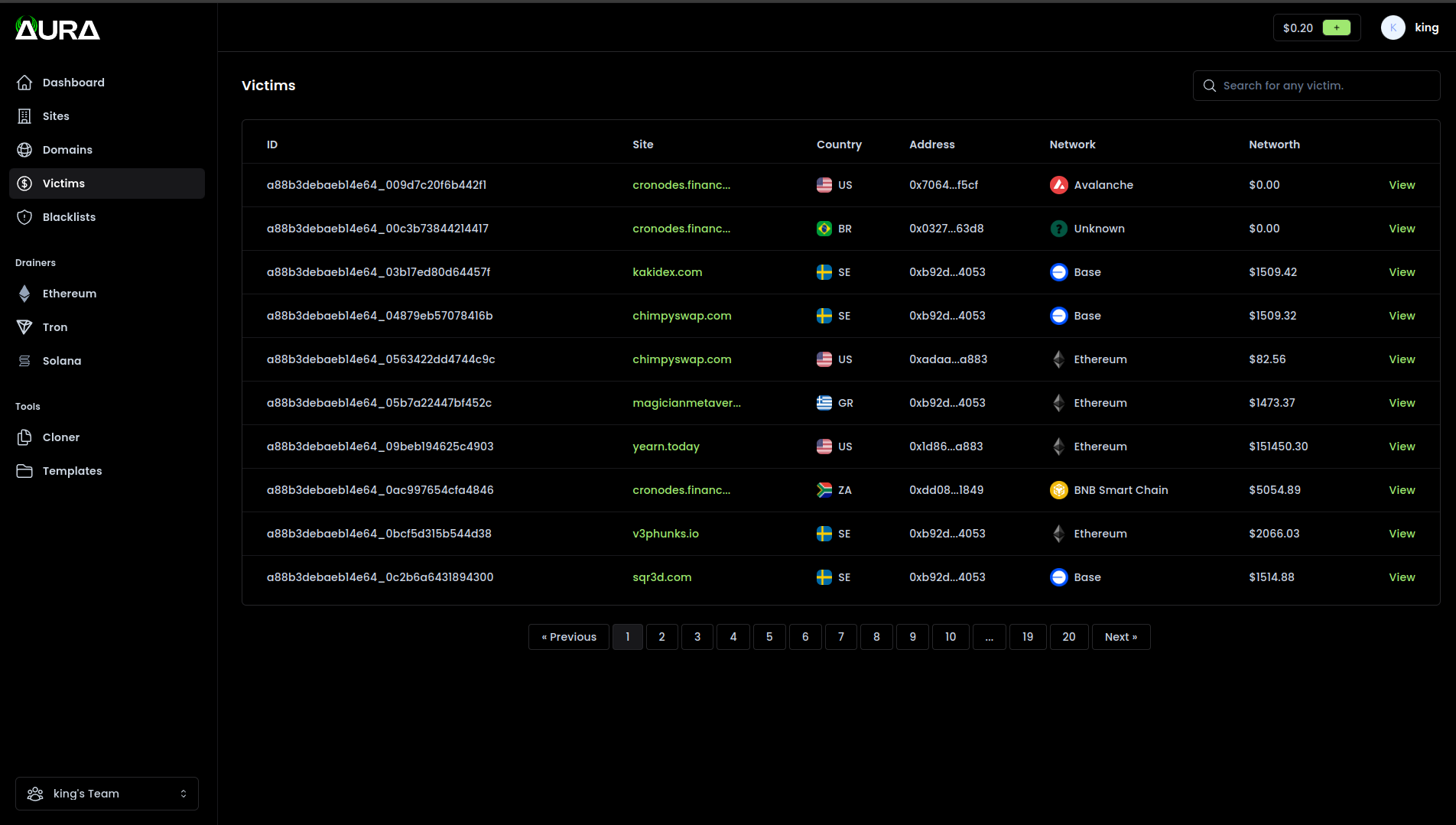Click the $5054.89 networth value
Screen dimensions: 1456x825
(x=1275, y=490)
